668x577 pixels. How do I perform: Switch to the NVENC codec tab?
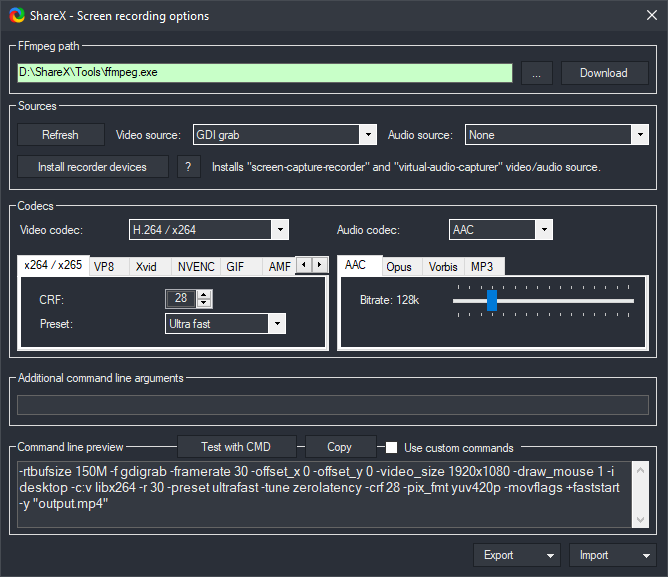pos(195,267)
